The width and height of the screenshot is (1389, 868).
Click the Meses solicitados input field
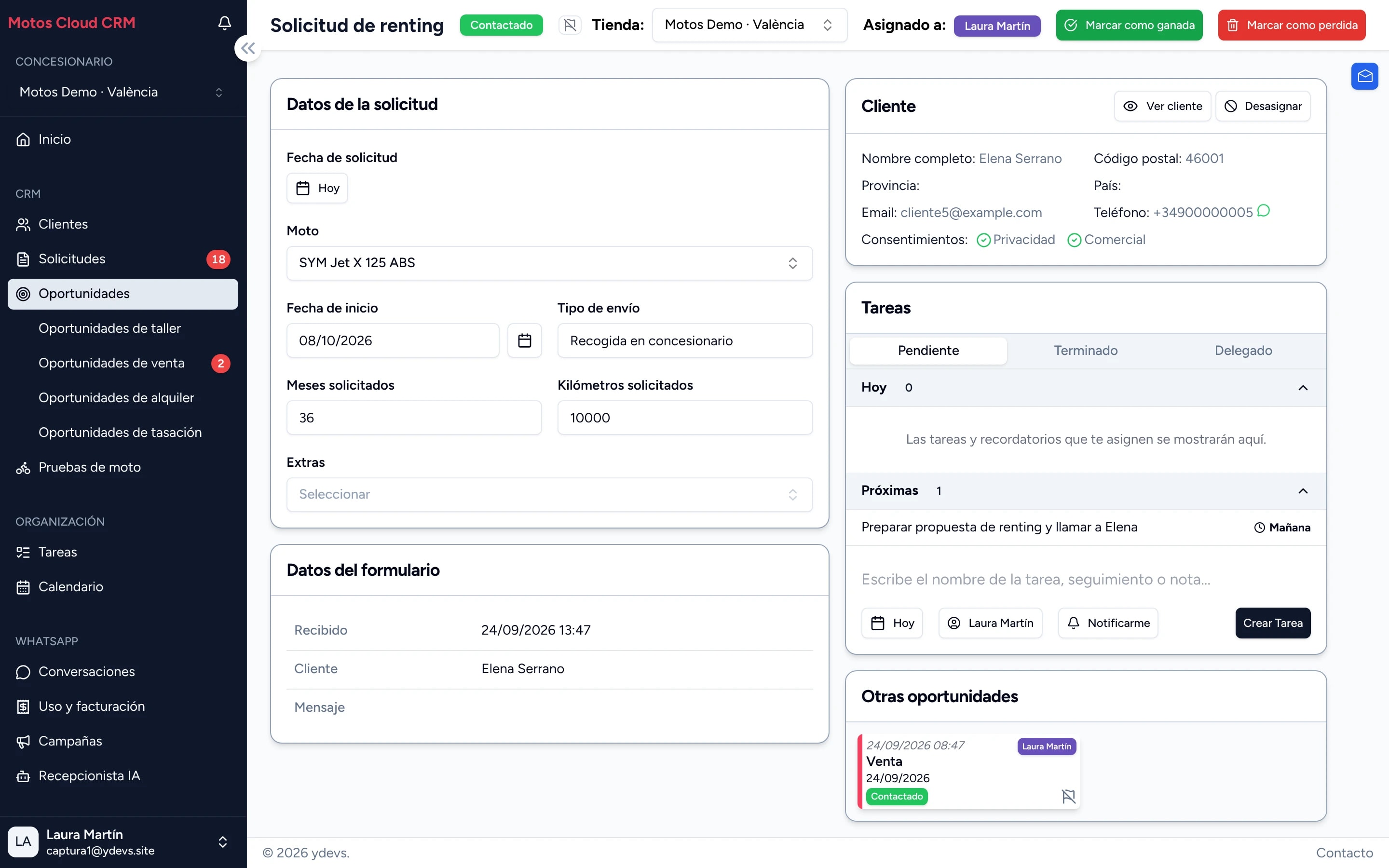414,417
